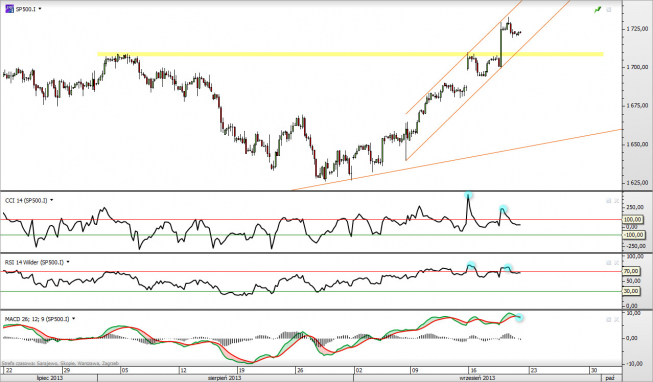Click the sierpień 2013 month label

click(x=224, y=378)
